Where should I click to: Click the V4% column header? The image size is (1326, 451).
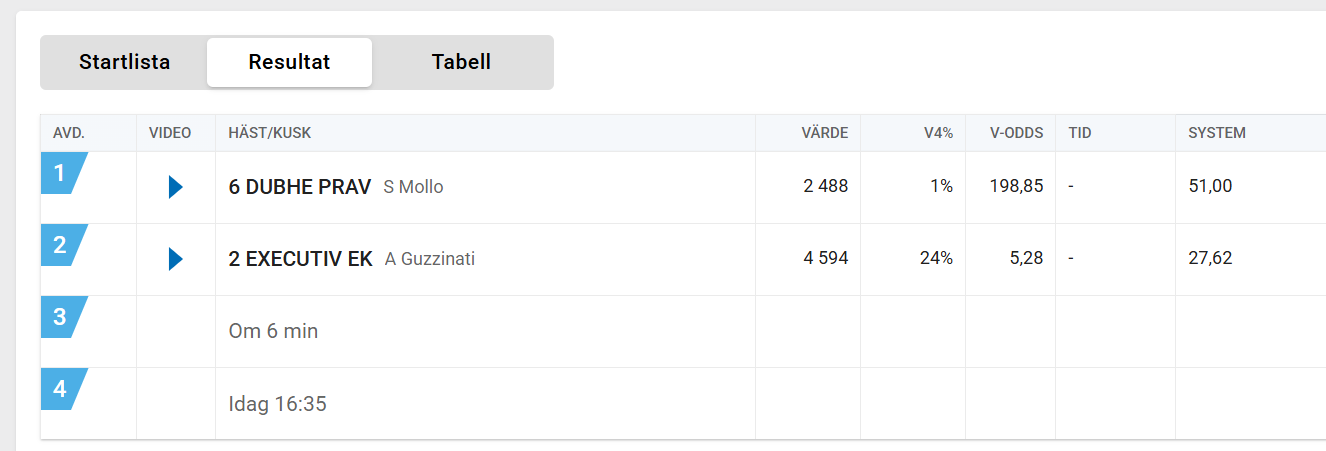tap(938, 133)
